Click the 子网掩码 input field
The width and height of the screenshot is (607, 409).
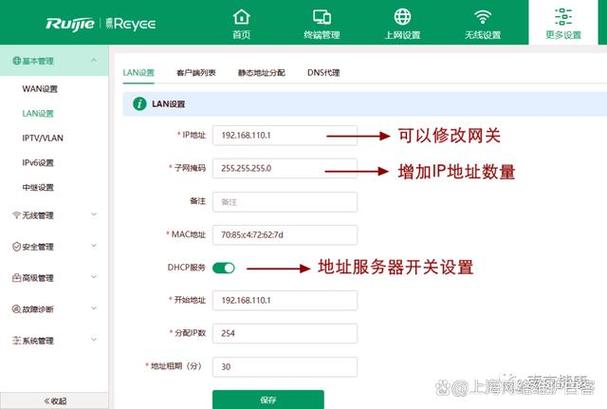(285, 168)
